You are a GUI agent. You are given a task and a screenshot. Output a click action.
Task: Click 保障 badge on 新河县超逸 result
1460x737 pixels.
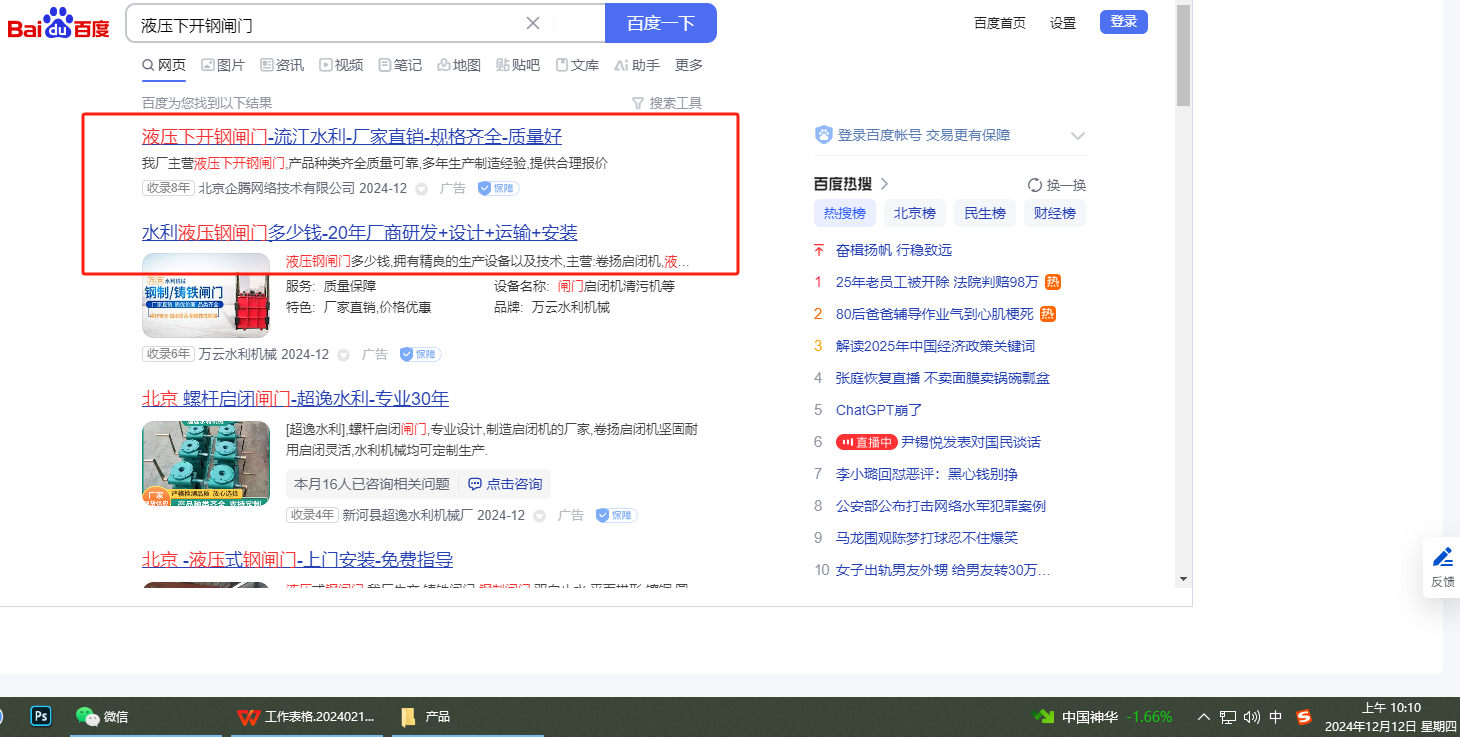pos(616,515)
